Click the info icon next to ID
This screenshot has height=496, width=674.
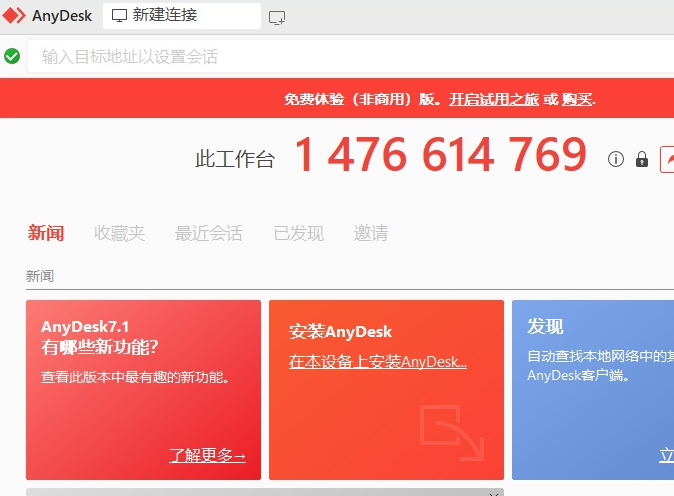[x=616, y=159]
